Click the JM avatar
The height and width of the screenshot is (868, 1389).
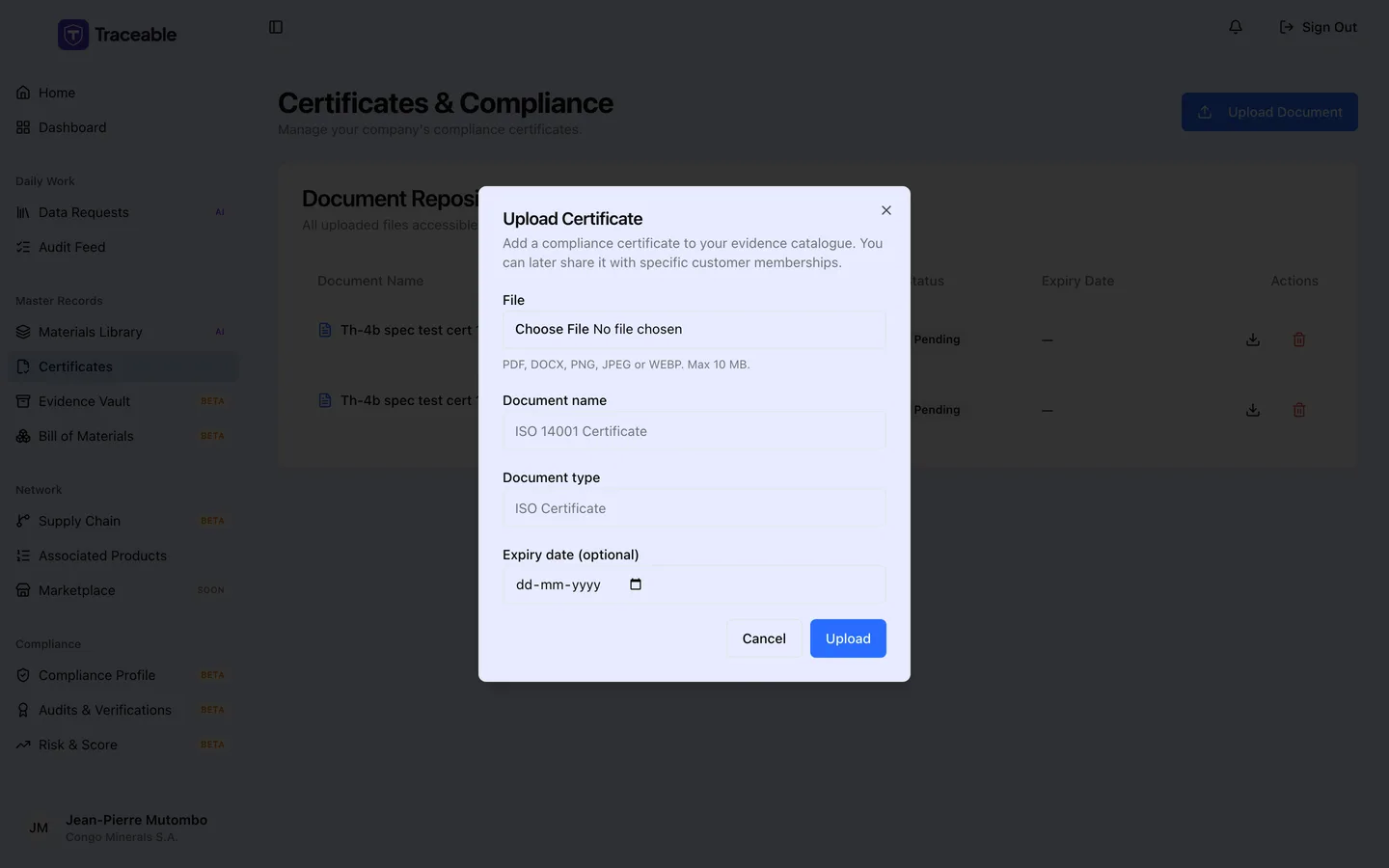pyautogui.click(x=39, y=827)
